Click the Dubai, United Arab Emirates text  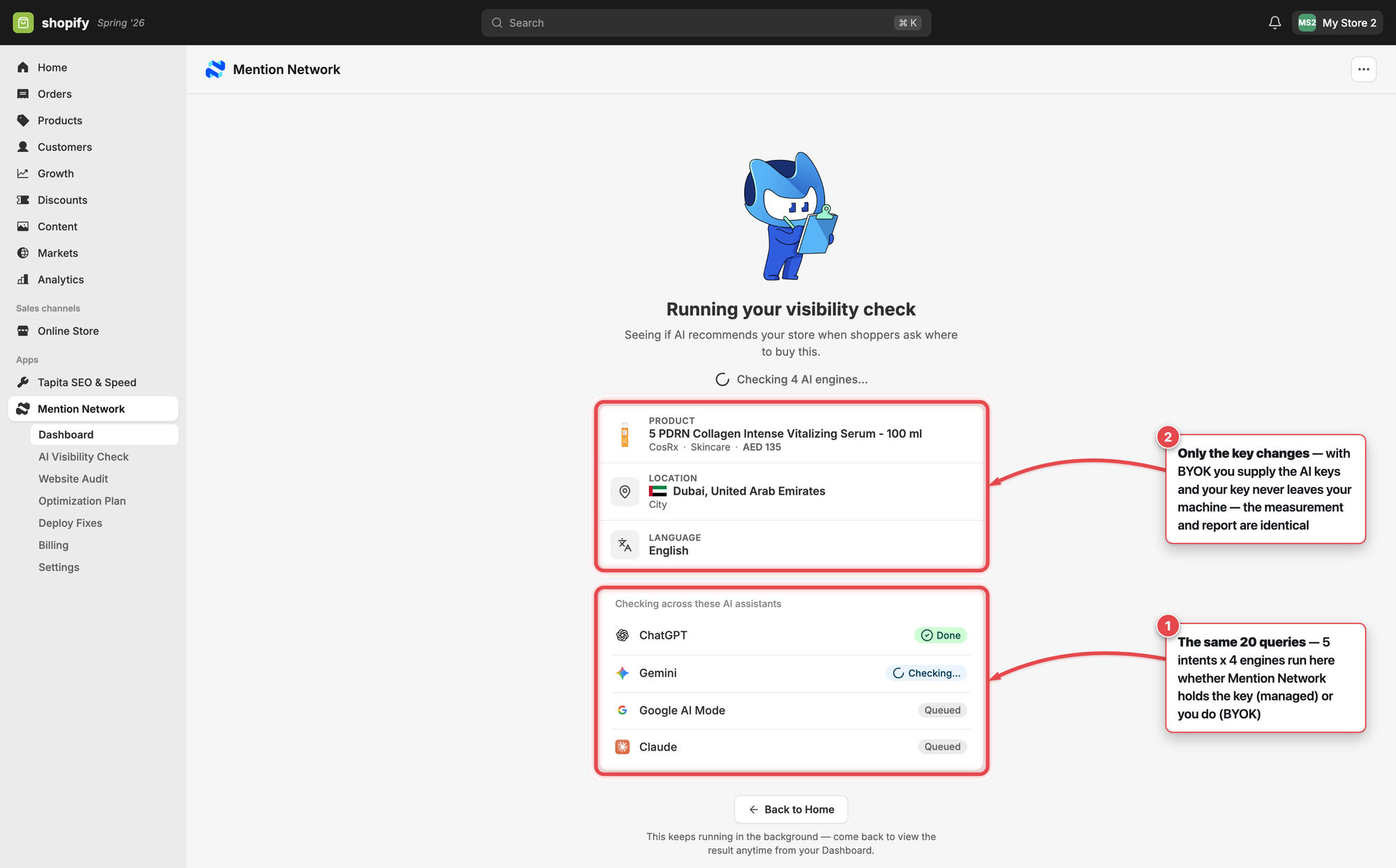tap(749, 491)
